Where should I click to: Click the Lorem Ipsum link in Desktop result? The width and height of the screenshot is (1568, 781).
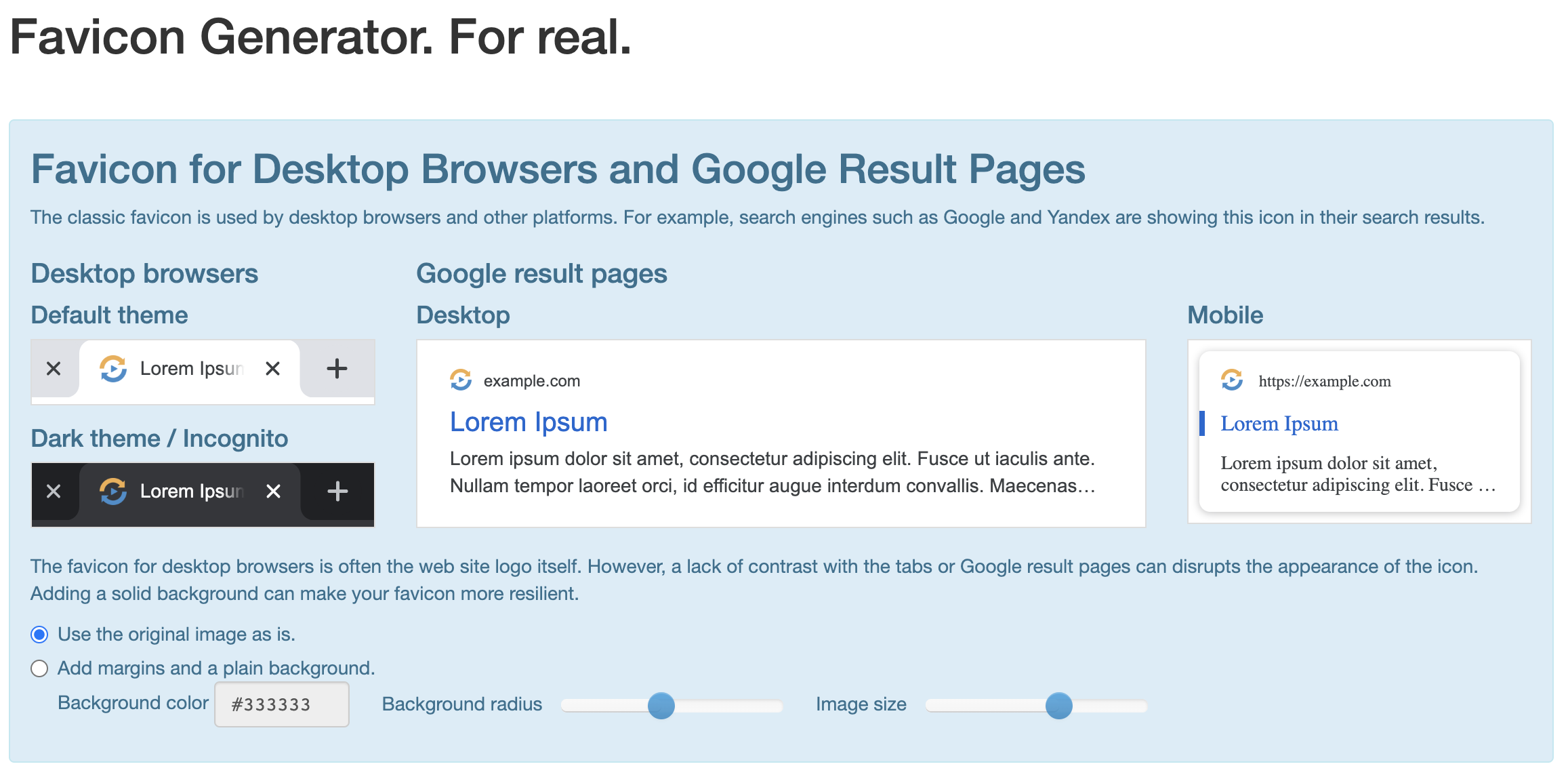coord(529,422)
